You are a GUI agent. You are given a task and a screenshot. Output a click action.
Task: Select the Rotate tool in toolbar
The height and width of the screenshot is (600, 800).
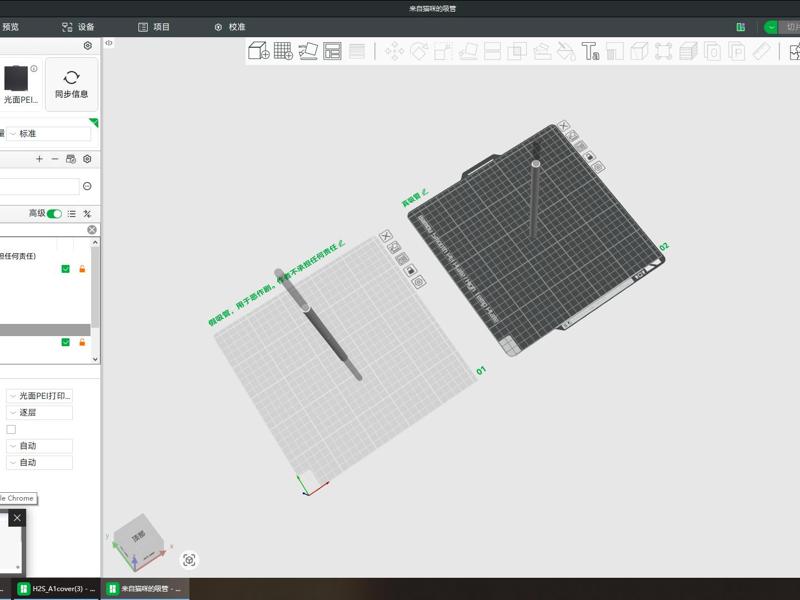(419, 51)
